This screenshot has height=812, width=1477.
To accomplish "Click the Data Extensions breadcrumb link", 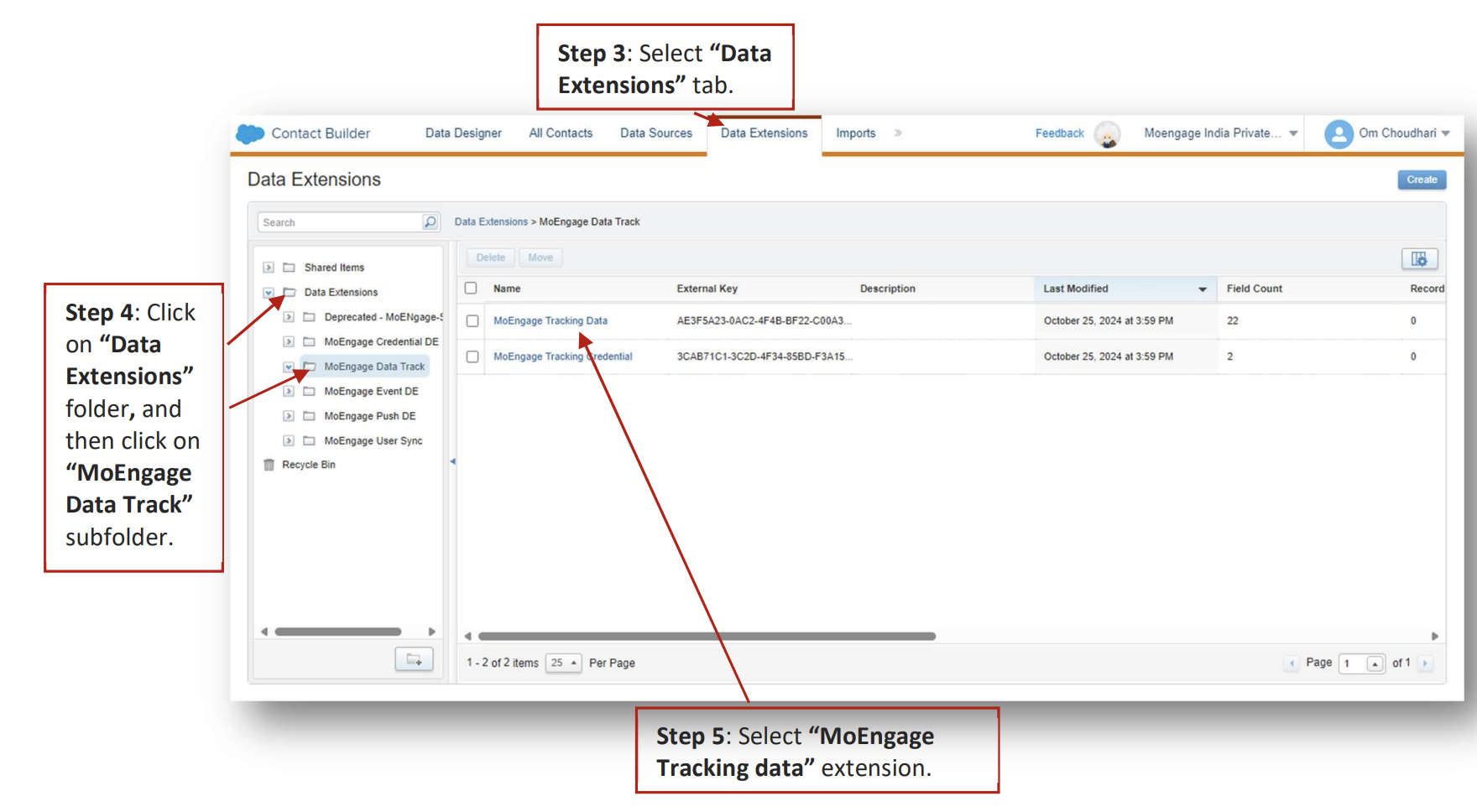I will tap(491, 222).
